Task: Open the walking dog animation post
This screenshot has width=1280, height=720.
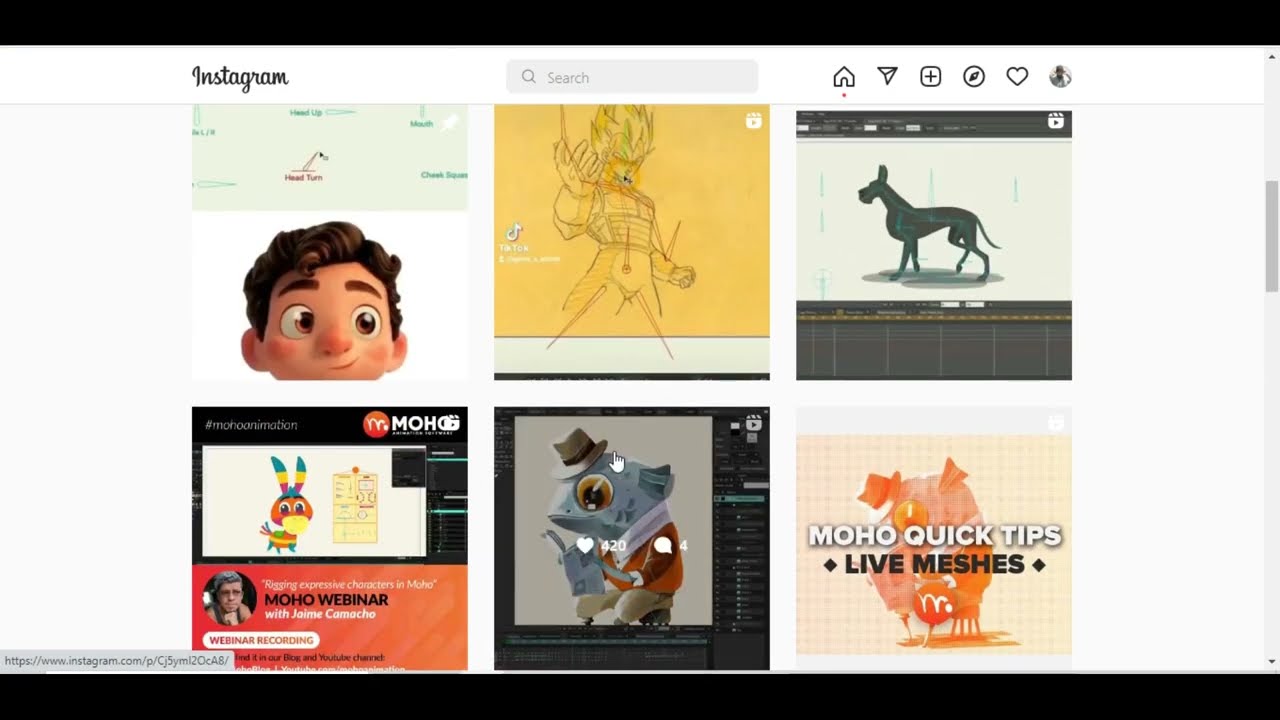Action: pos(934,243)
